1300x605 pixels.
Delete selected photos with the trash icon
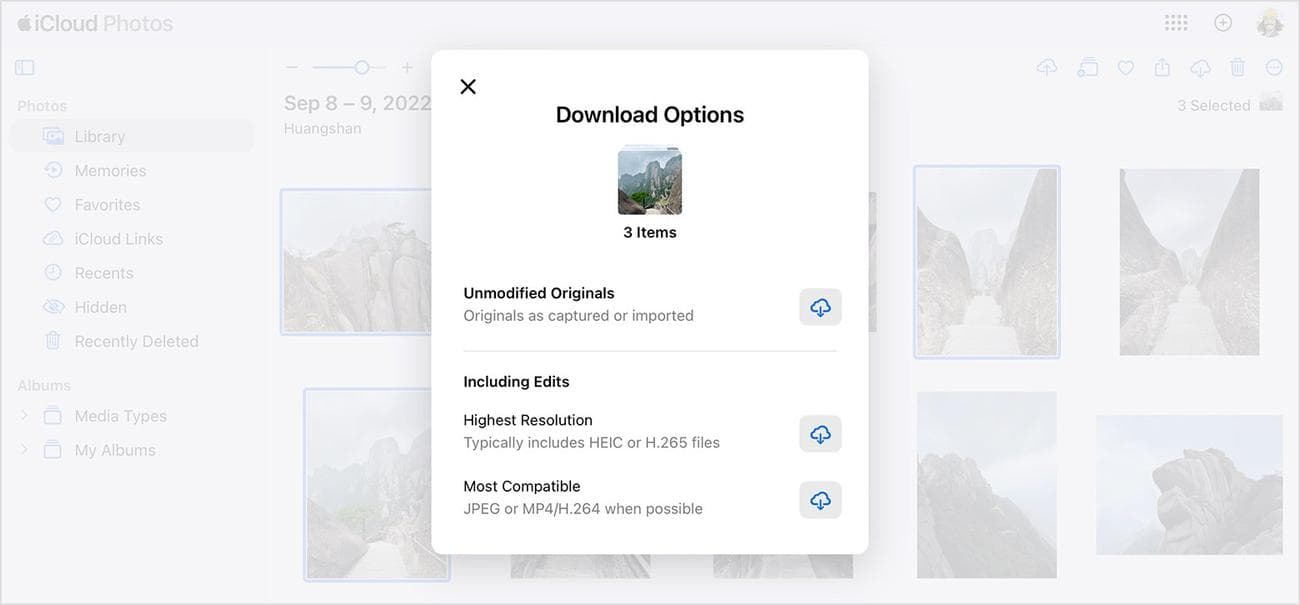point(1237,68)
